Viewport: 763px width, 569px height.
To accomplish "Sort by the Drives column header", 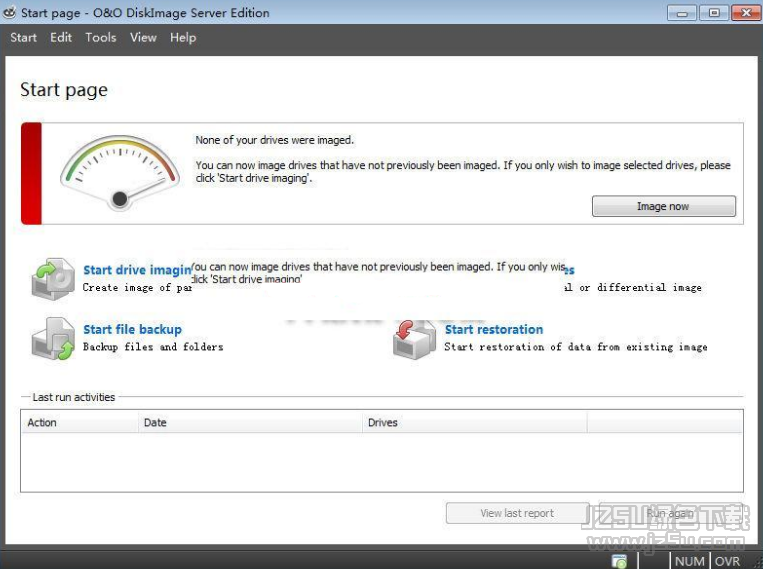I will coord(475,422).
